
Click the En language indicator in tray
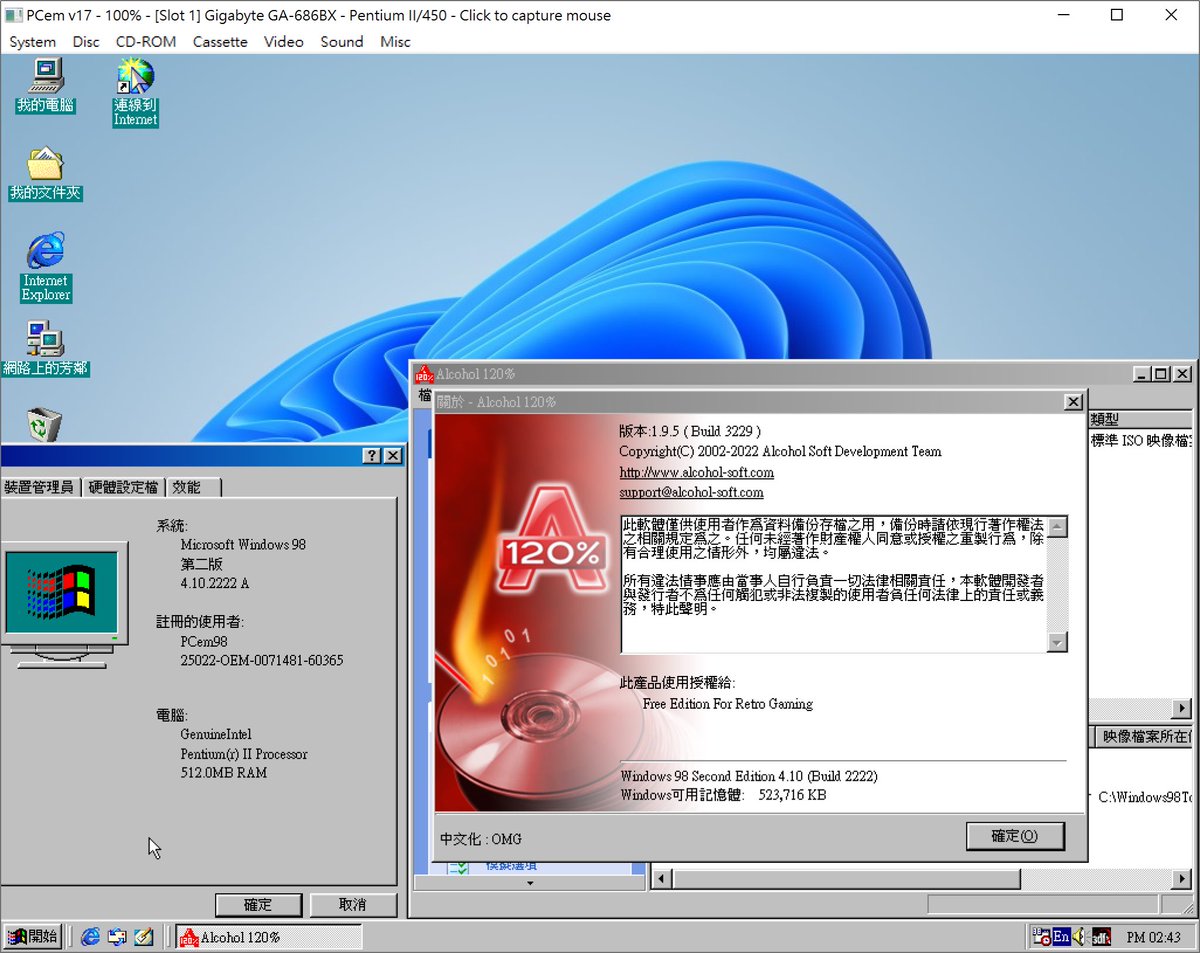1061,937
